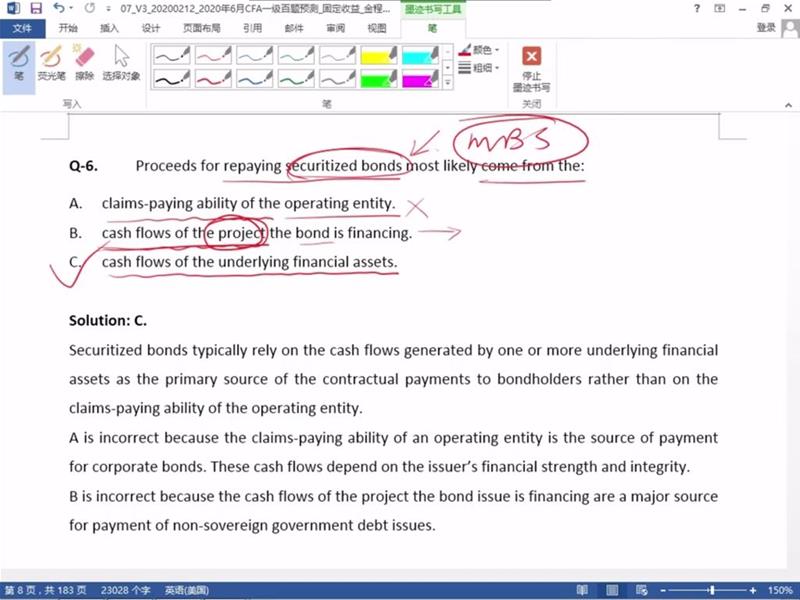Viewport: 800px width, 600px height.
Task: Select the Highlighter (荧光笔) tool
Action: [x=52, y=63]
